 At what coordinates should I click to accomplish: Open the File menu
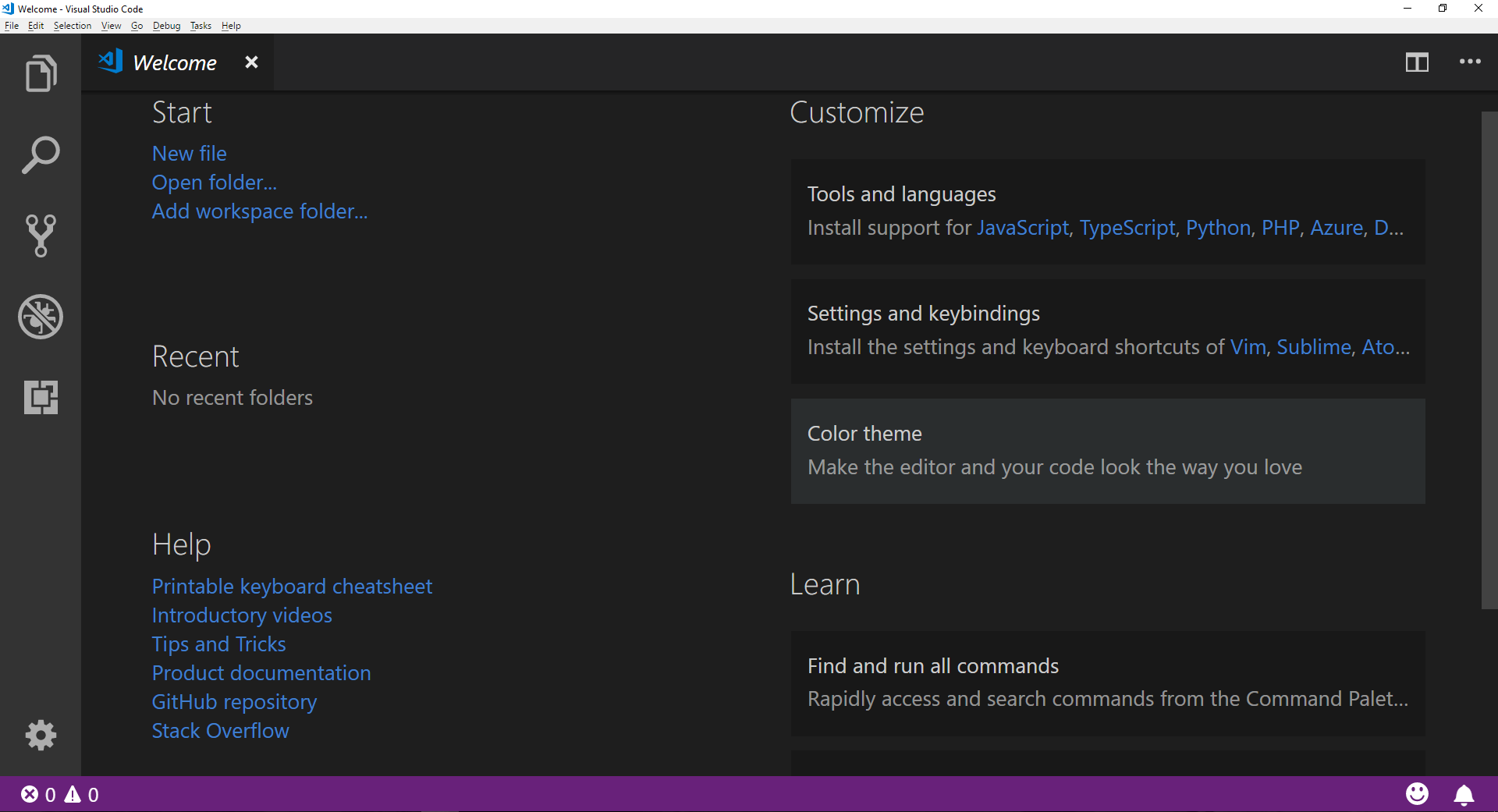pyautogui.click(x=12, y=26)
